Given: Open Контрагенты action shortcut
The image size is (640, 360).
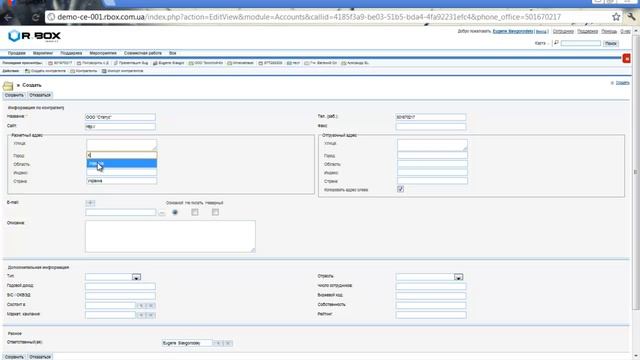Looking at the screenshot, I should 84,71.
